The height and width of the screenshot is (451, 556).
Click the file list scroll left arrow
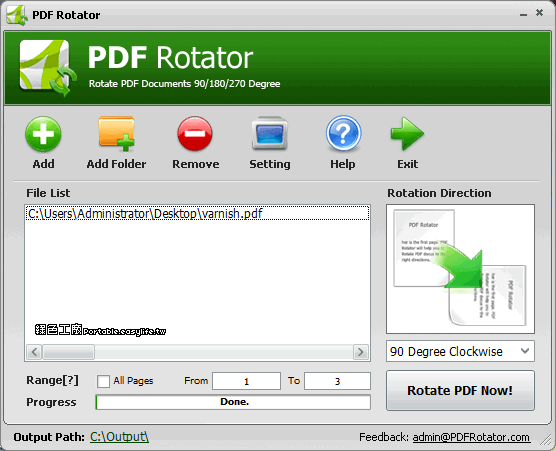[x=34, y=352]
